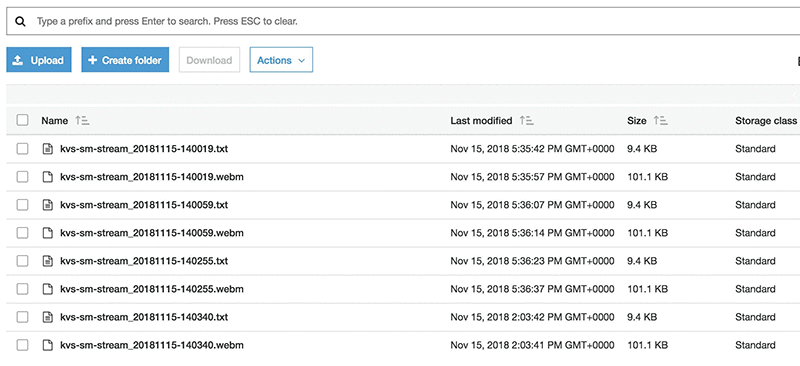Click the 9.4 KB size of 140019.txt

coord(642,149)
